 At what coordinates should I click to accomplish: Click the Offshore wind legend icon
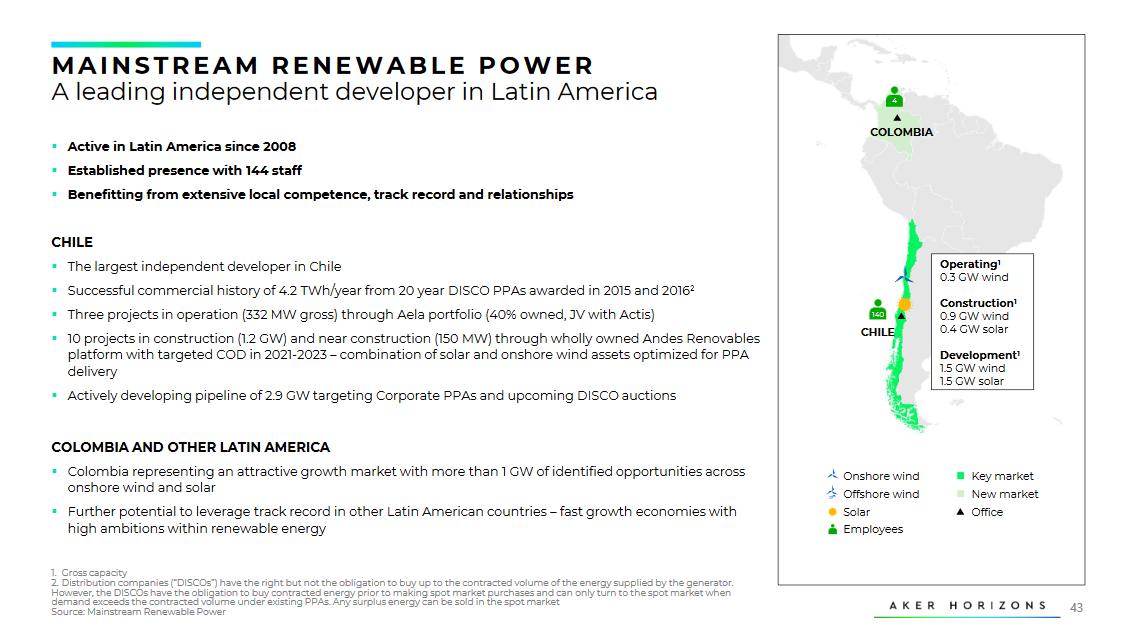pyautogui.click(x=831, y=493)
